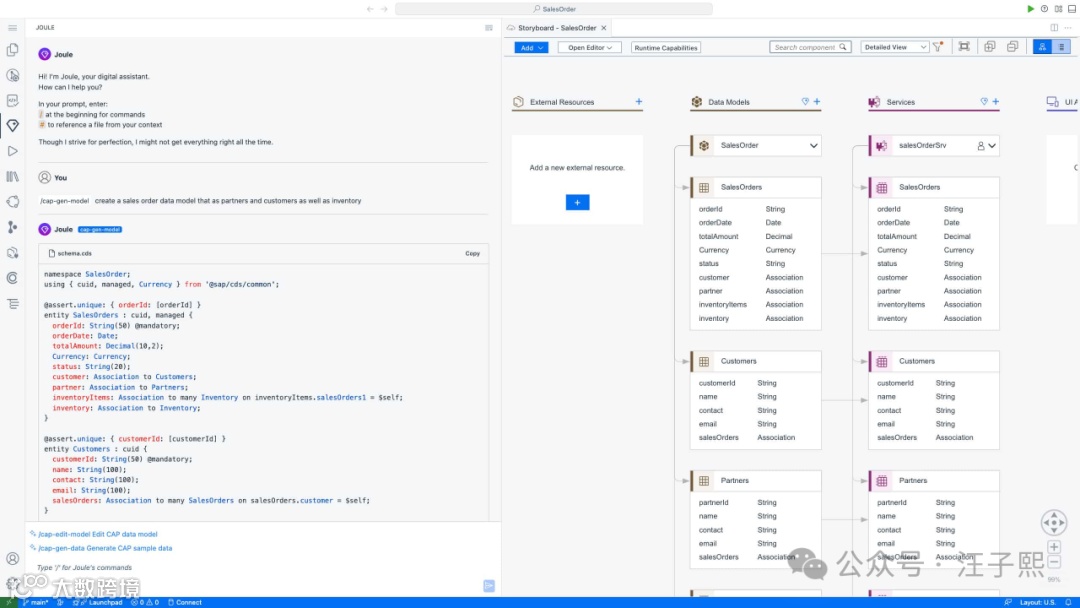Image resolution: width=1080 pixels, height=608 pixels.
Task: Click the SalesOrders entity table icon in Data Models
Action: [x=704, y=187]
